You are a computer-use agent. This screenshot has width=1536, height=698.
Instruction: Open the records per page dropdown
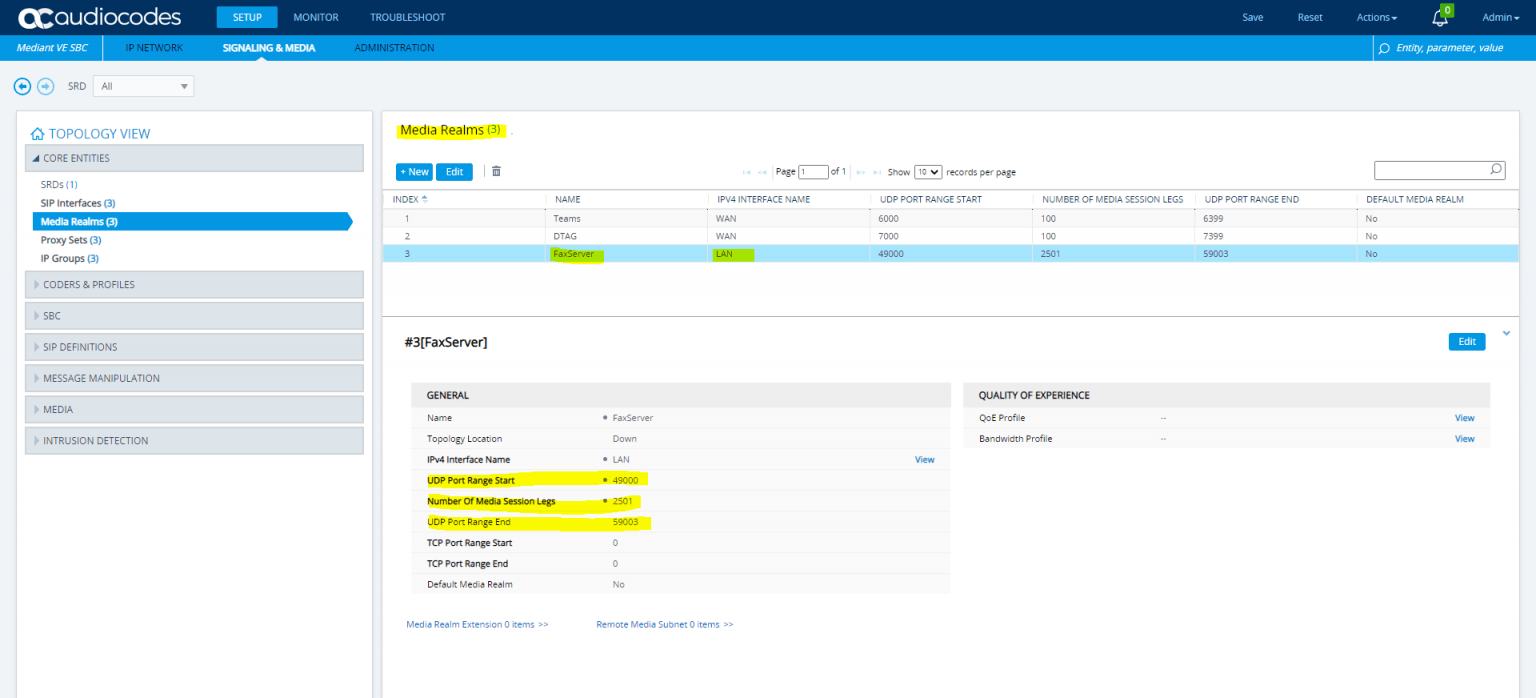(928, 172)
